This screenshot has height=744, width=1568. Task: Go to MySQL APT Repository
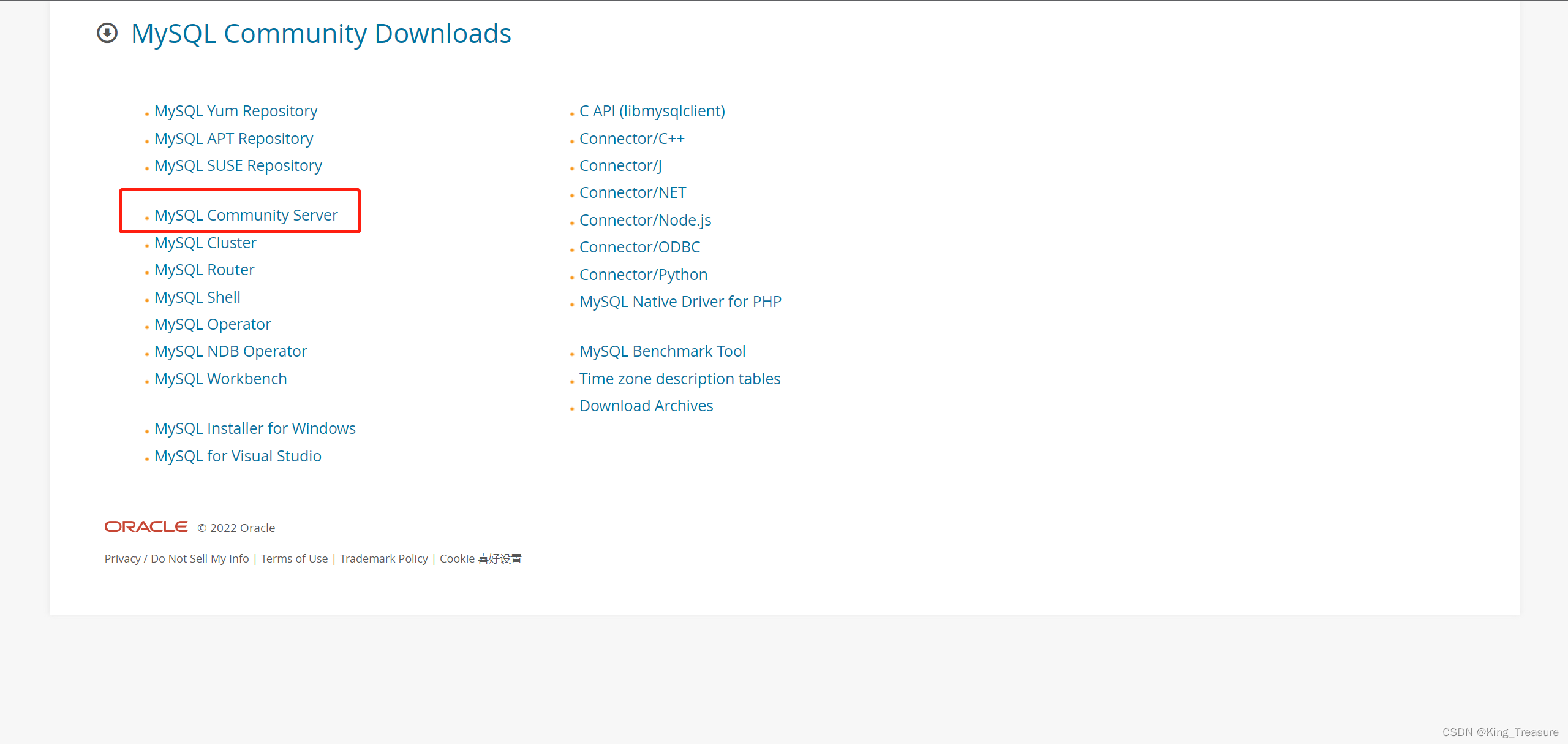(x=233, y=139)
